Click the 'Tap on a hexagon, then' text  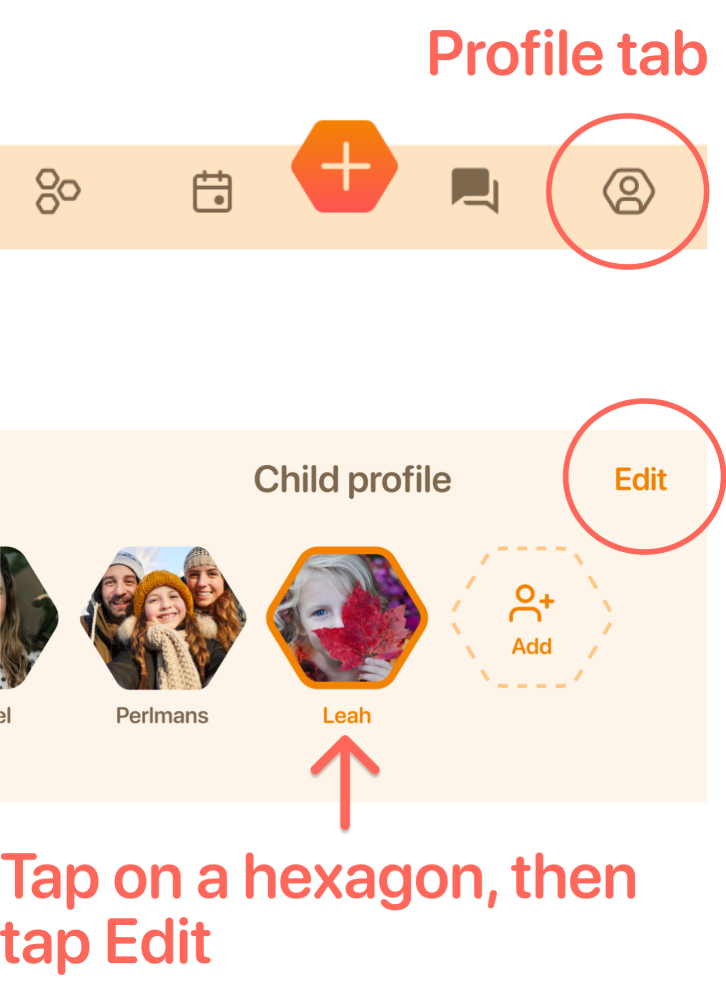pyautogui.click(x=319, y=881)
